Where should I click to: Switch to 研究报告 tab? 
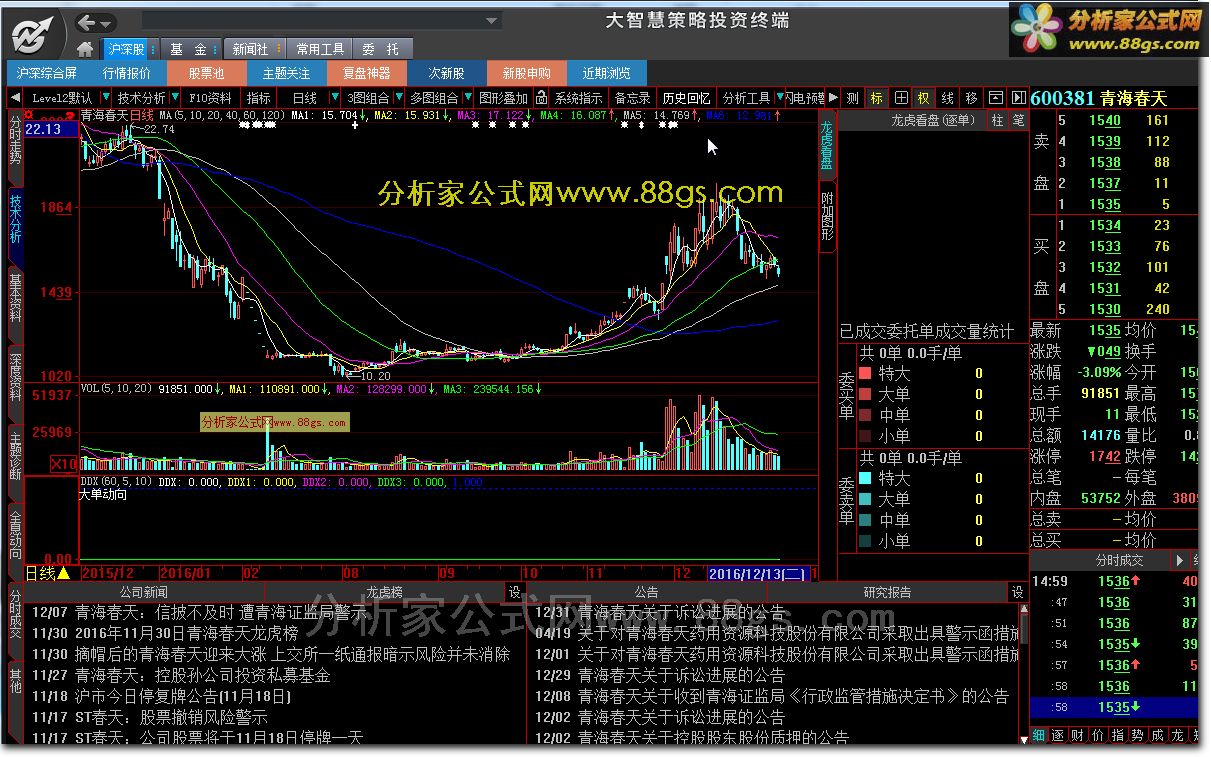click(x=888, y=592)
